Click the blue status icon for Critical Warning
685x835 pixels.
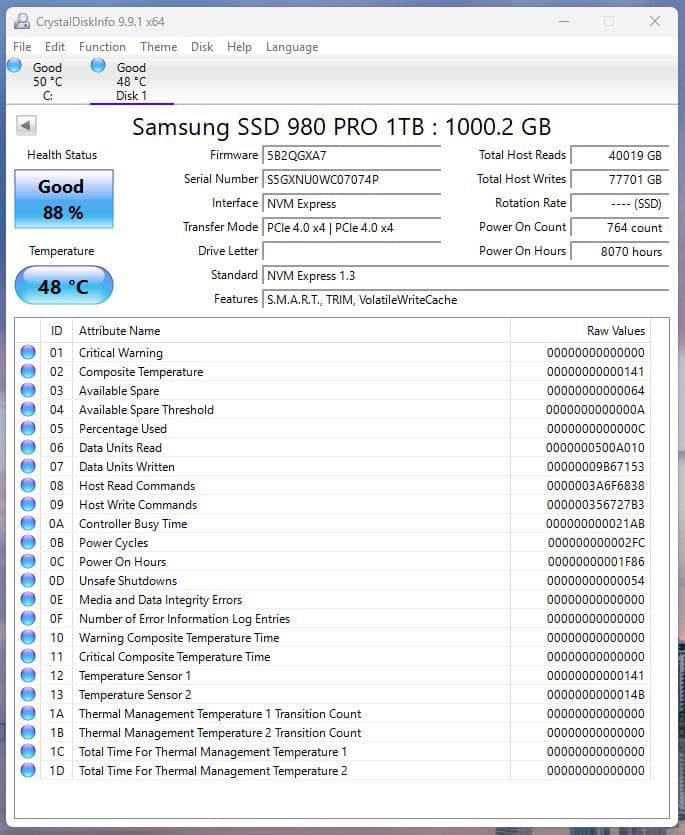[x=28, y=352]
